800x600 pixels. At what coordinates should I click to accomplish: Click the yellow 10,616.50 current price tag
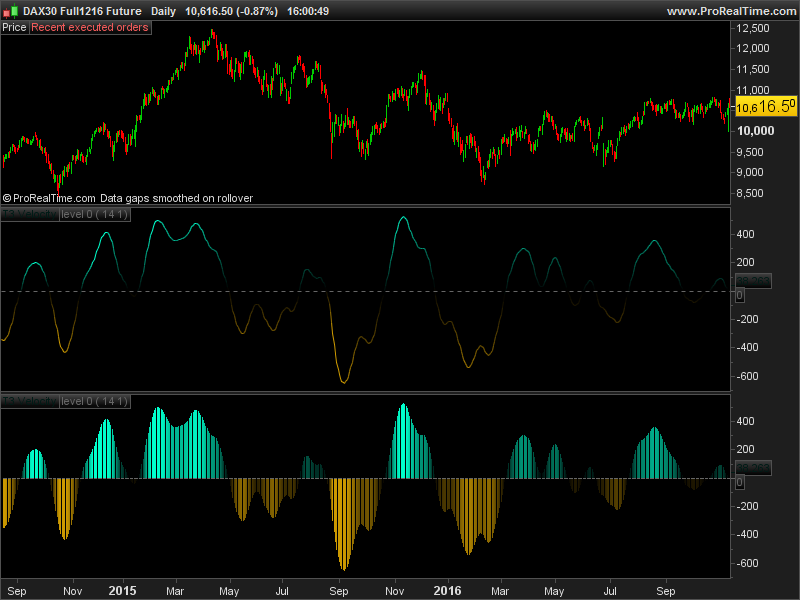point(766,107)
